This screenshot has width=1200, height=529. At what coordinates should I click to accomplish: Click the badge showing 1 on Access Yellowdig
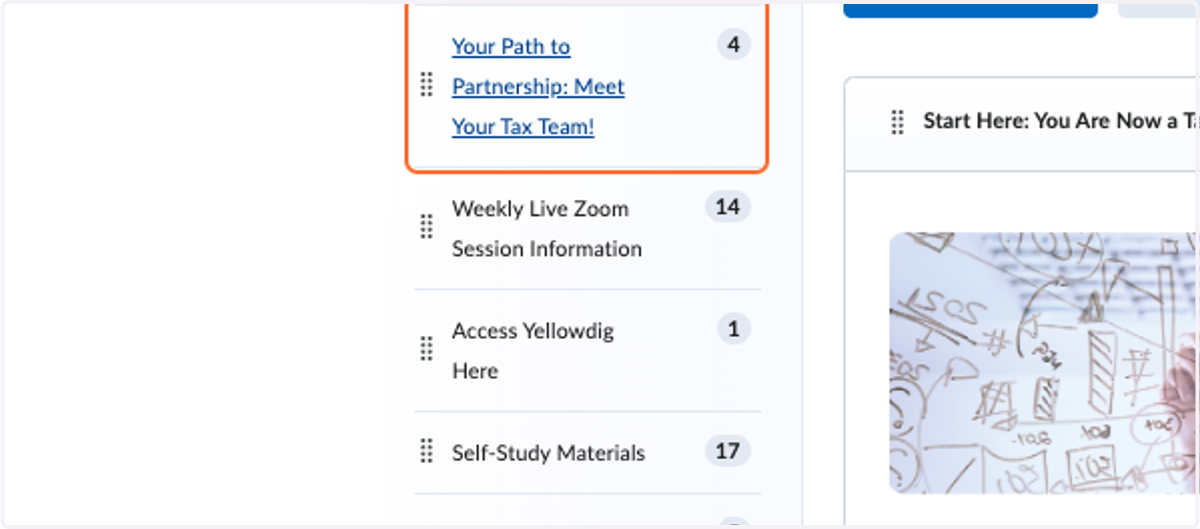click(733, 329)
